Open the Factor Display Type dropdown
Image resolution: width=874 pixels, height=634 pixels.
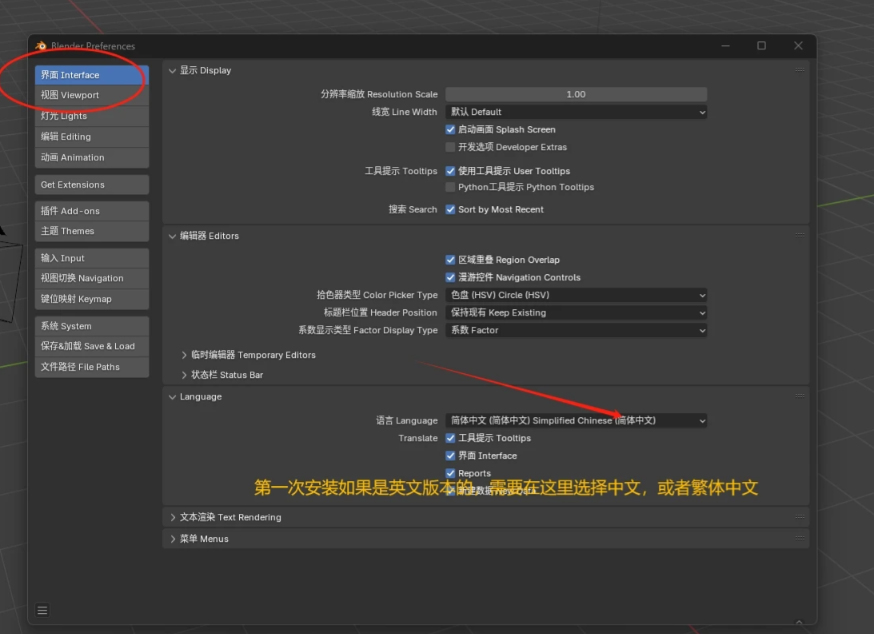point(576,330)
